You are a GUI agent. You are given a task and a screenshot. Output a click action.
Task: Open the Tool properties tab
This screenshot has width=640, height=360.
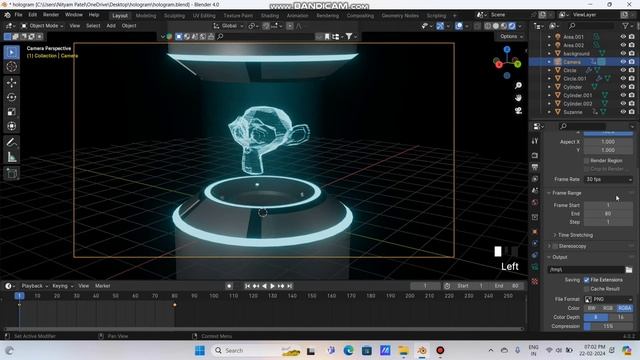coord(535,141)
